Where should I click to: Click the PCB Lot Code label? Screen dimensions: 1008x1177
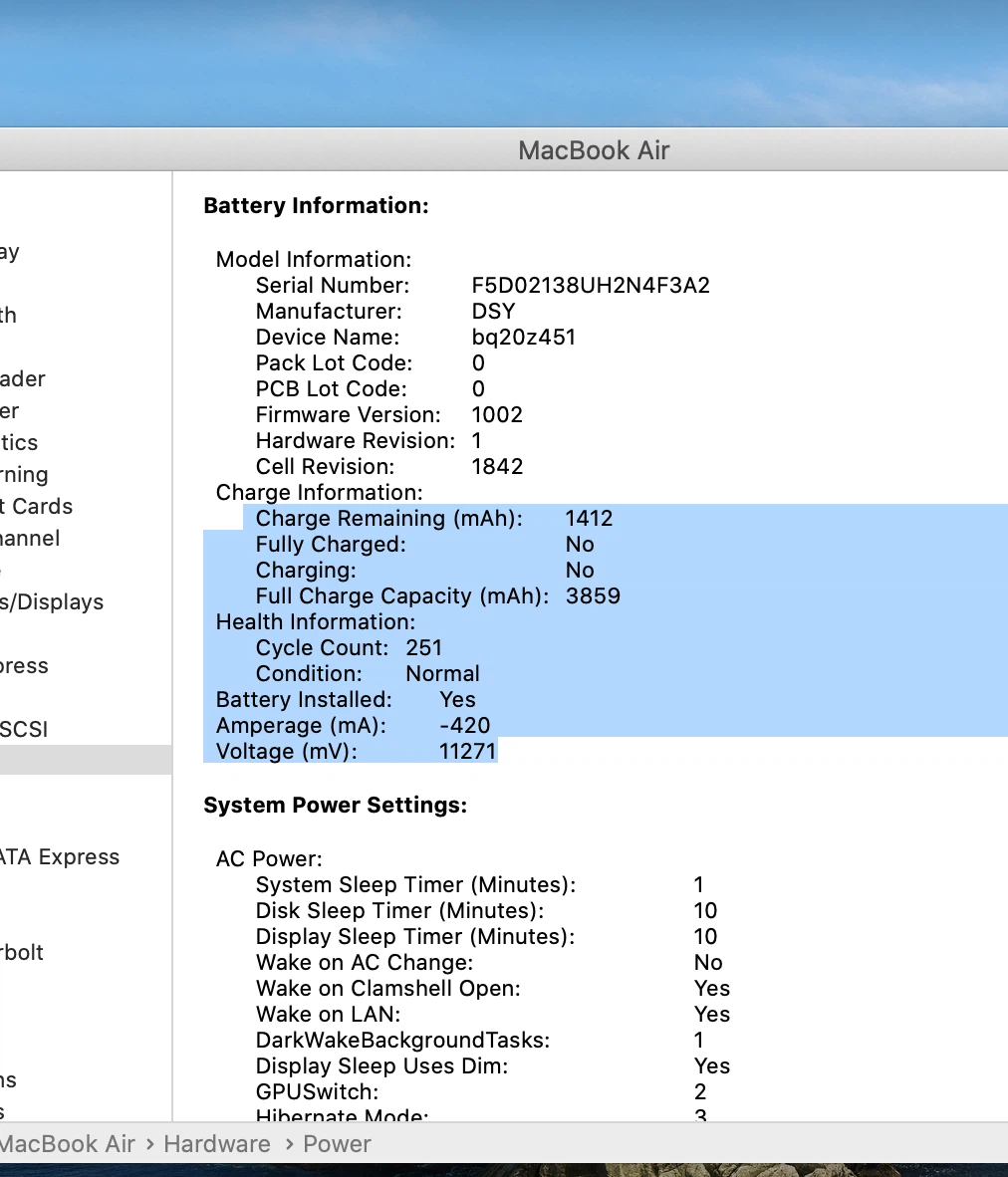tap(332, 388)
